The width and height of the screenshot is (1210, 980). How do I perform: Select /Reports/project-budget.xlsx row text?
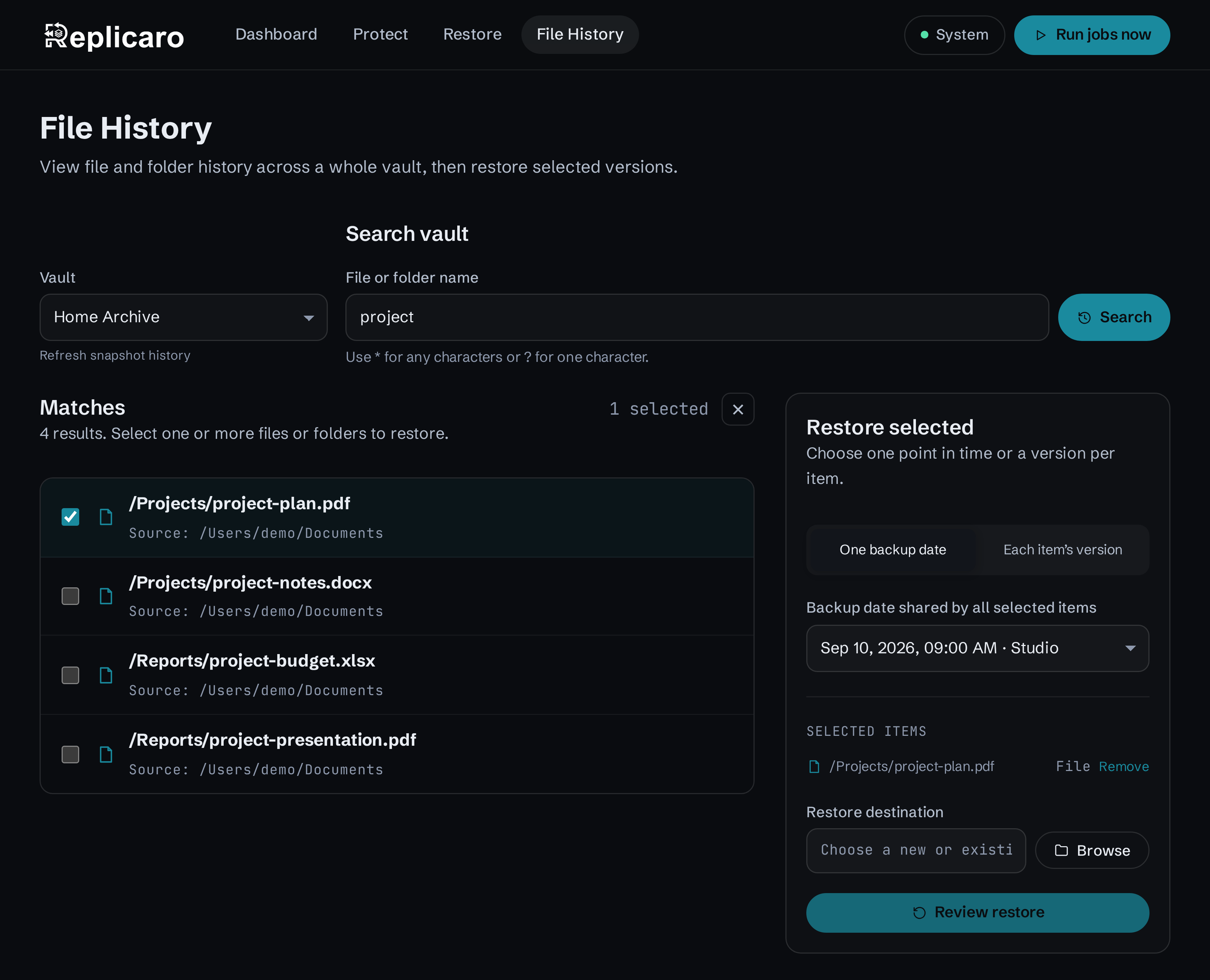pos(252,661)
